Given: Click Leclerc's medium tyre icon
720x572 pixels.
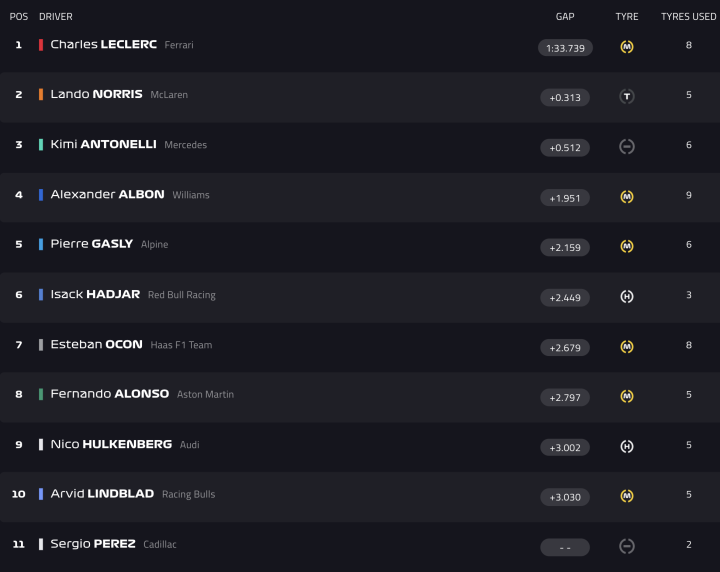Looking at the screenshot, I should (x=627, y=47).
